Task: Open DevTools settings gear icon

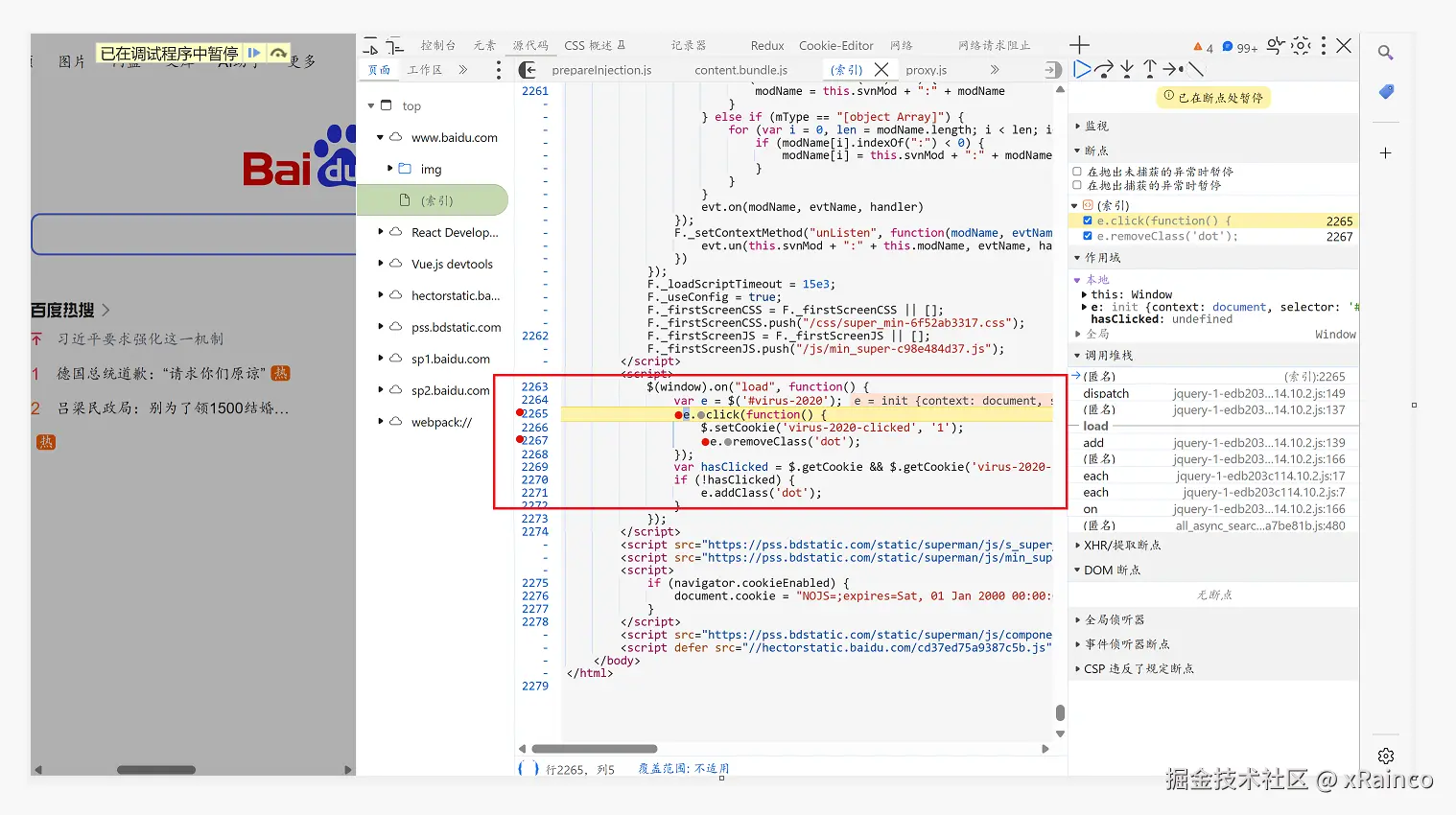Action: [x=1301, y=45]
